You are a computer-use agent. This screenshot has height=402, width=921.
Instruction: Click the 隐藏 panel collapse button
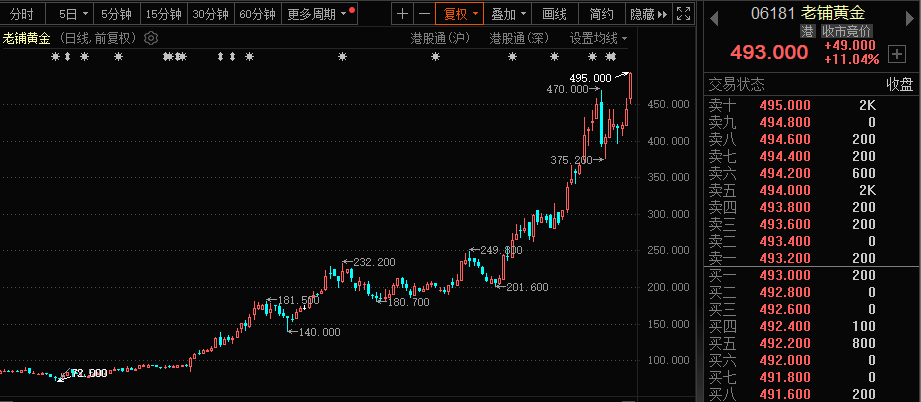coord(645,14)
